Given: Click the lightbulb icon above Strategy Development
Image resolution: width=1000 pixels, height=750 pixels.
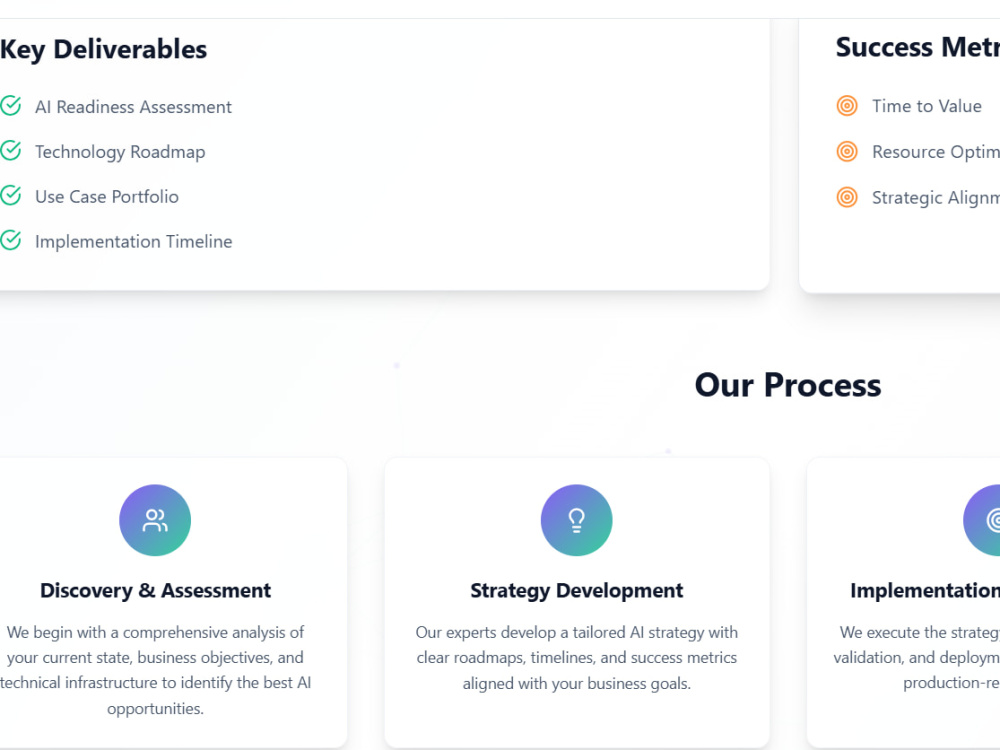Looking at the screenshot, I should [x=577, y=520].
